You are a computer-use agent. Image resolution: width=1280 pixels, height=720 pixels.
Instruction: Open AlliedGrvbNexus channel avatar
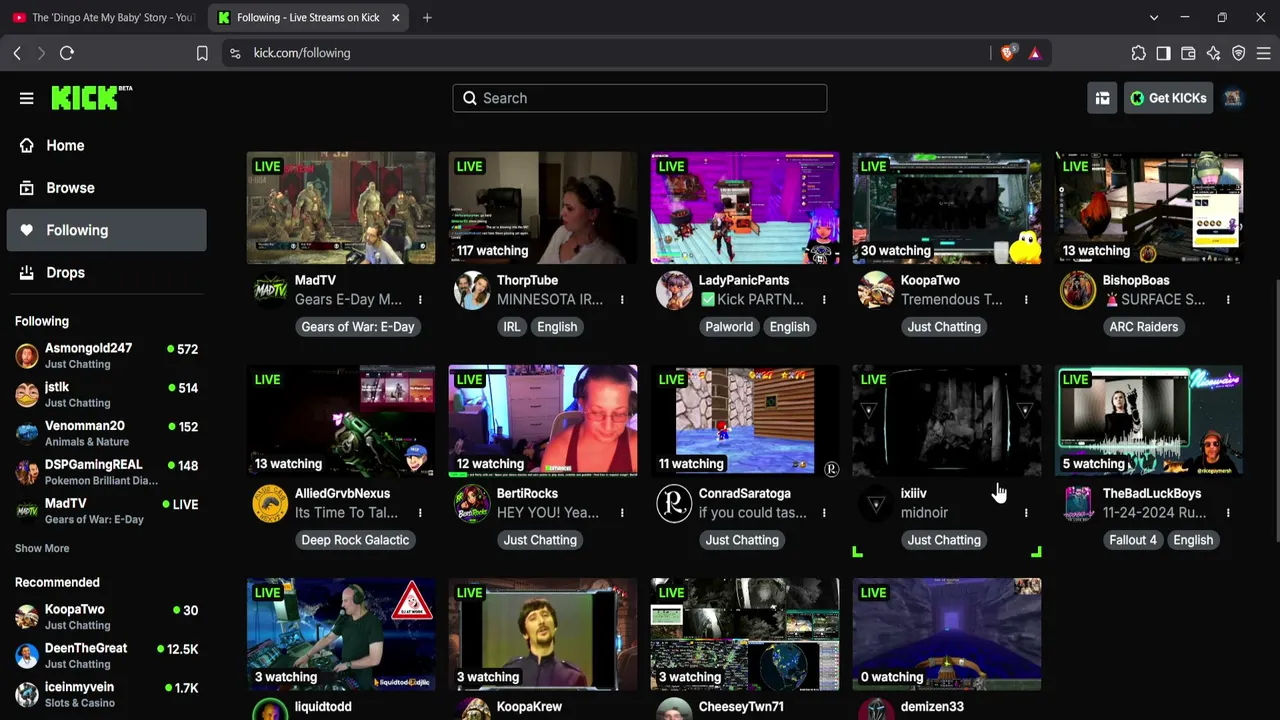point(270,504)
